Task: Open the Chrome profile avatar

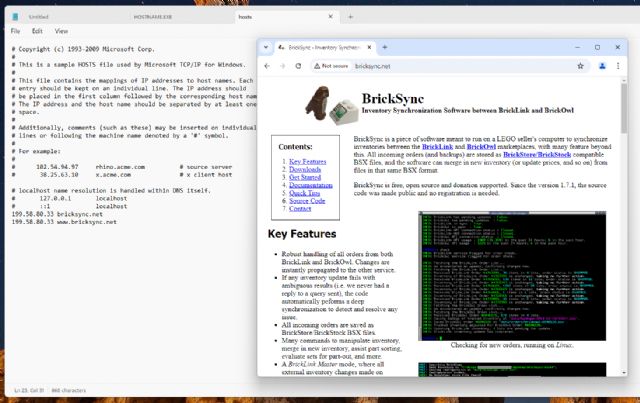Action: [x=603, y=65]
